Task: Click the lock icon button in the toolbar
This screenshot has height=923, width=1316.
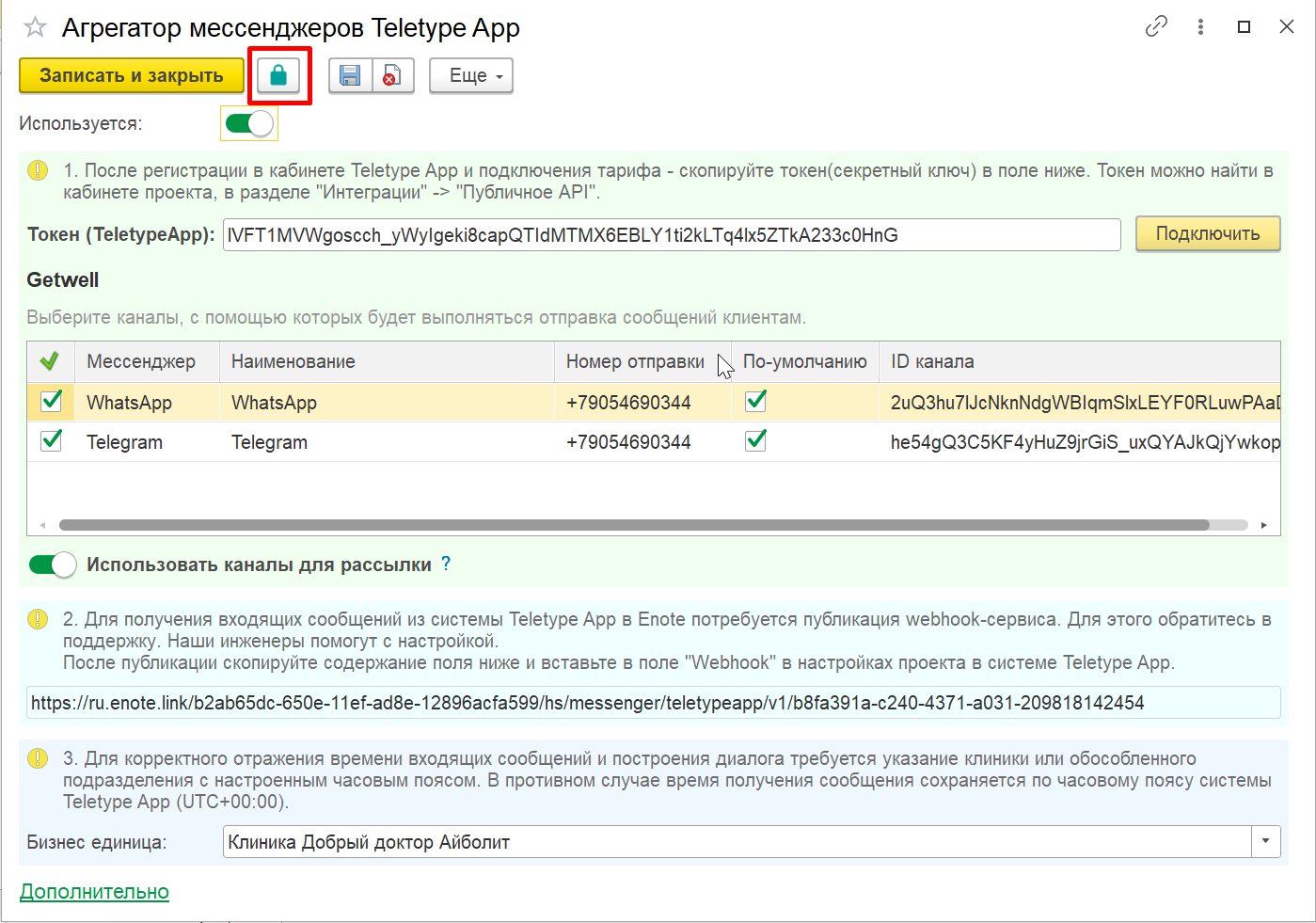Action: (x=278, y=75)
